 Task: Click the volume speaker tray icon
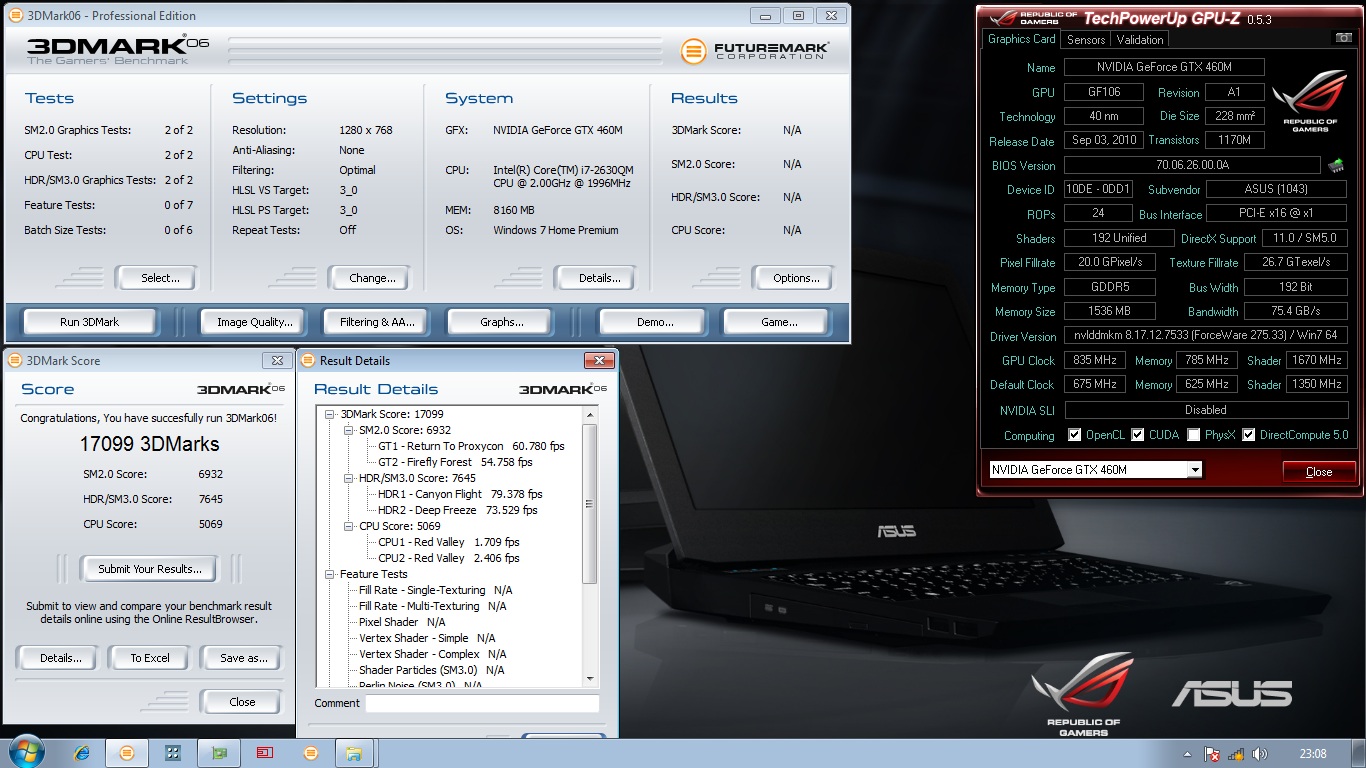(1259, 754)
